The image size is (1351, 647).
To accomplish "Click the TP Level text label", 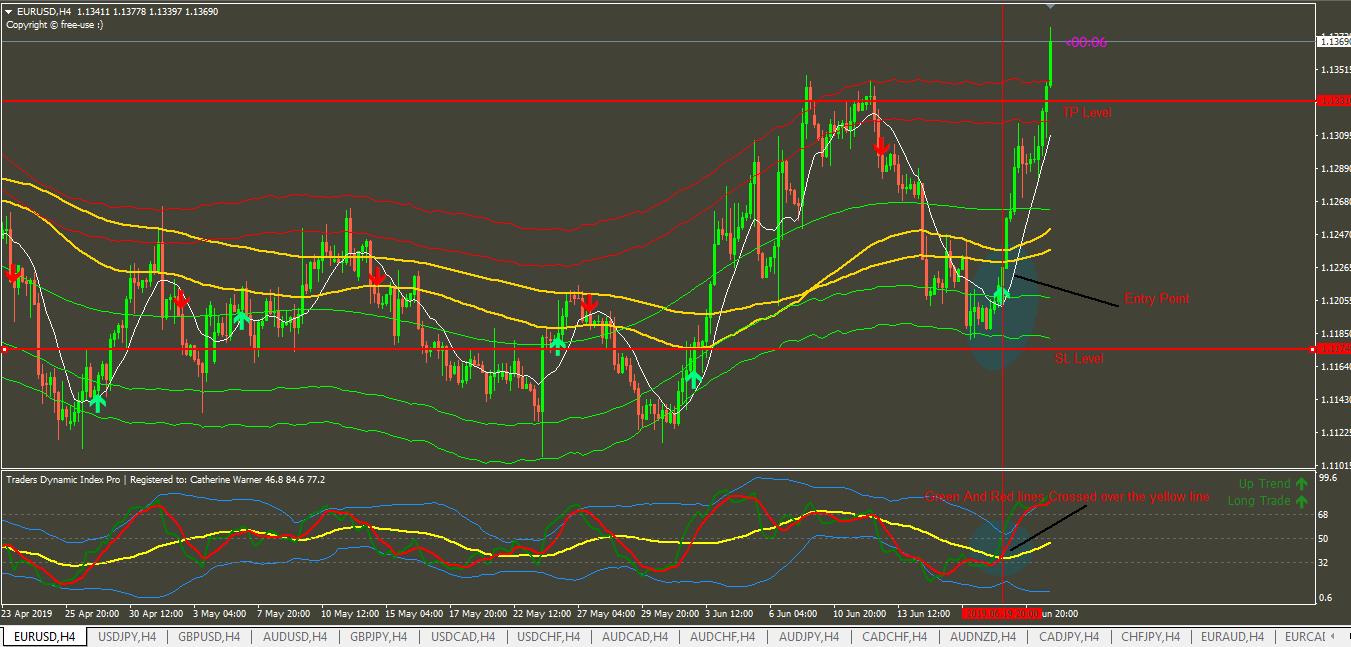I will [1087, 113].
